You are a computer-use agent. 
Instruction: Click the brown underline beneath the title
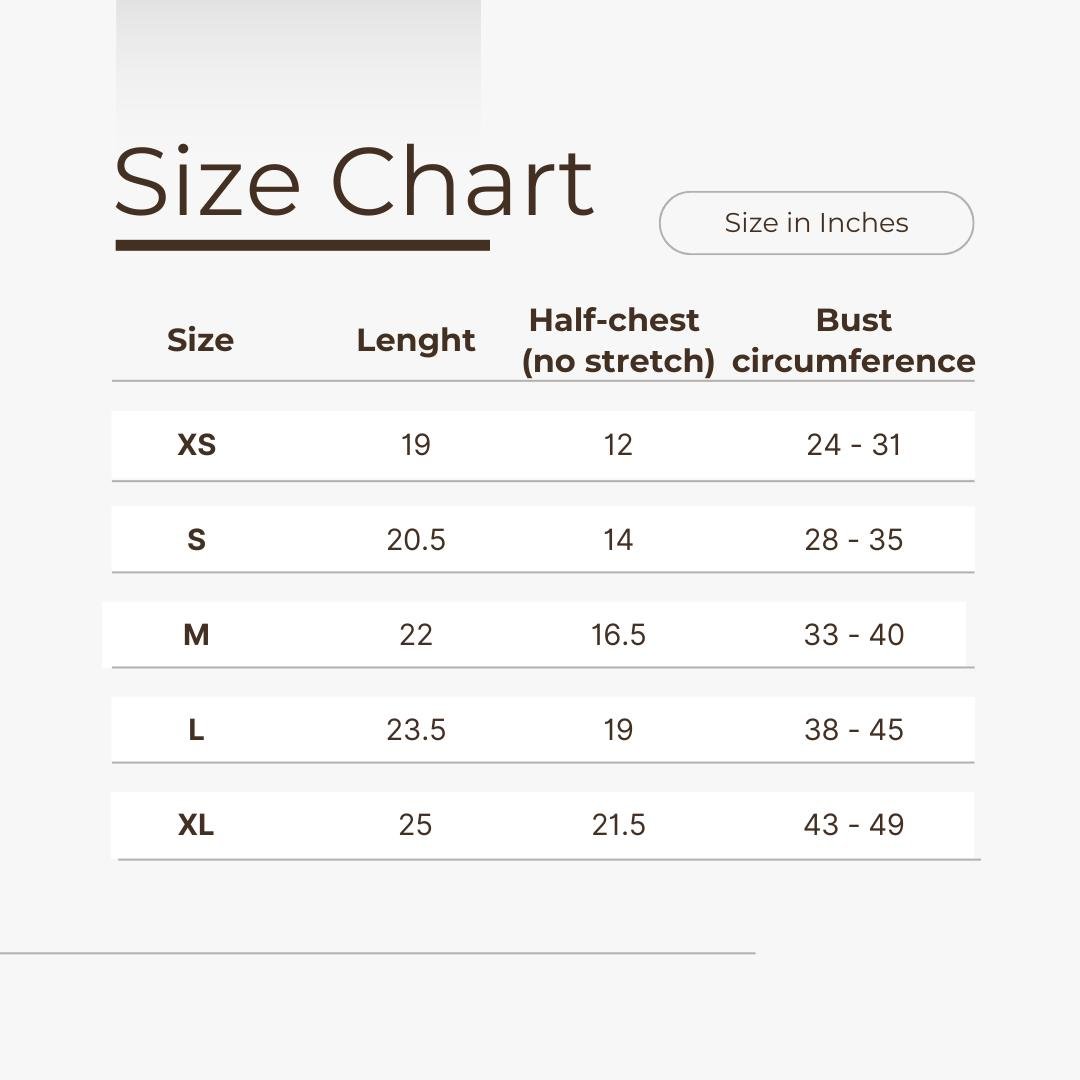(x=302, y=245)
